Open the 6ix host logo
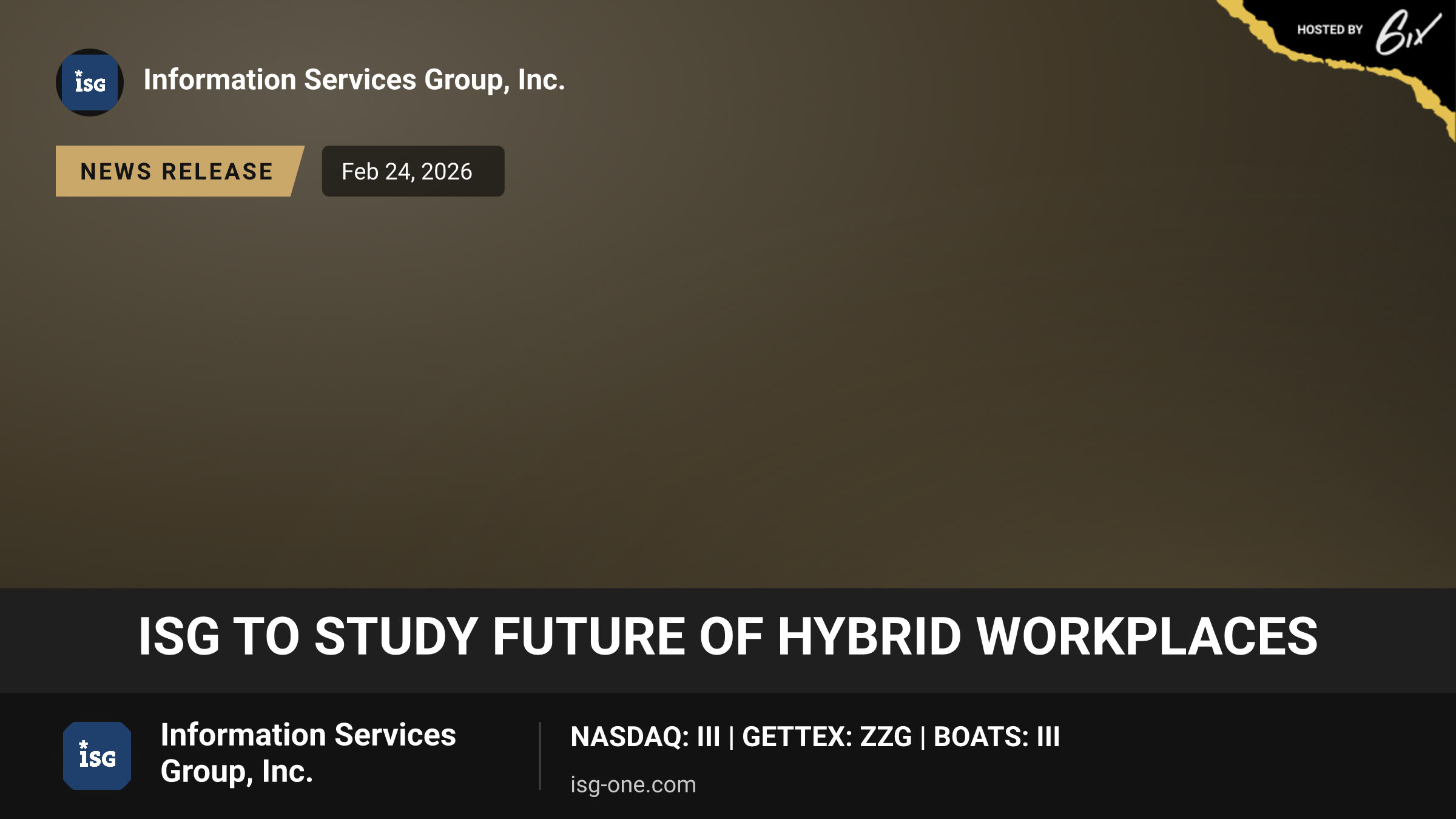Image resolution: width=1456 pixels, height=819 pixels. pos(1407,33)
